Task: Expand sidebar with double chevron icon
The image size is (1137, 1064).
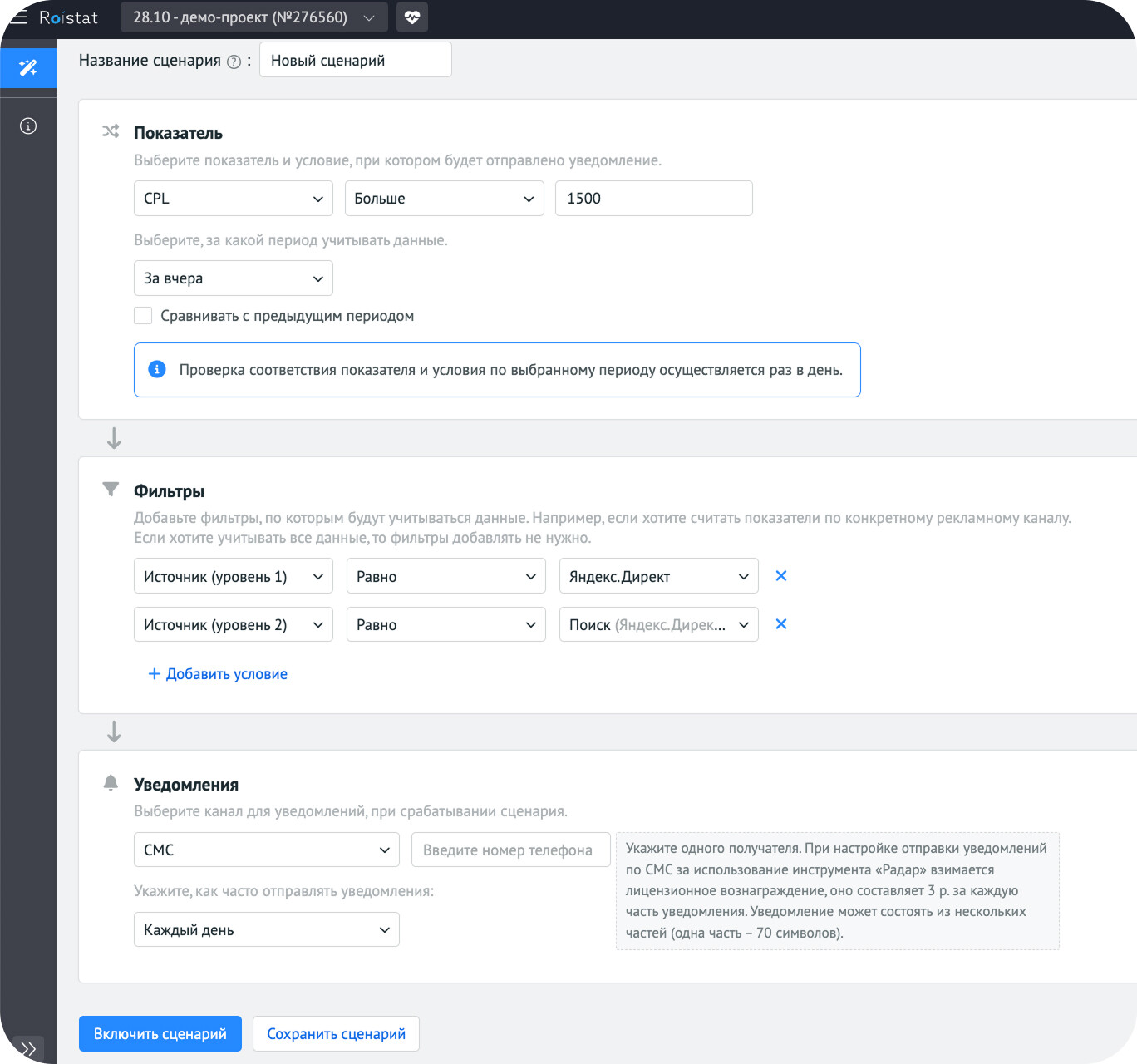Action: click(28, 1048)
